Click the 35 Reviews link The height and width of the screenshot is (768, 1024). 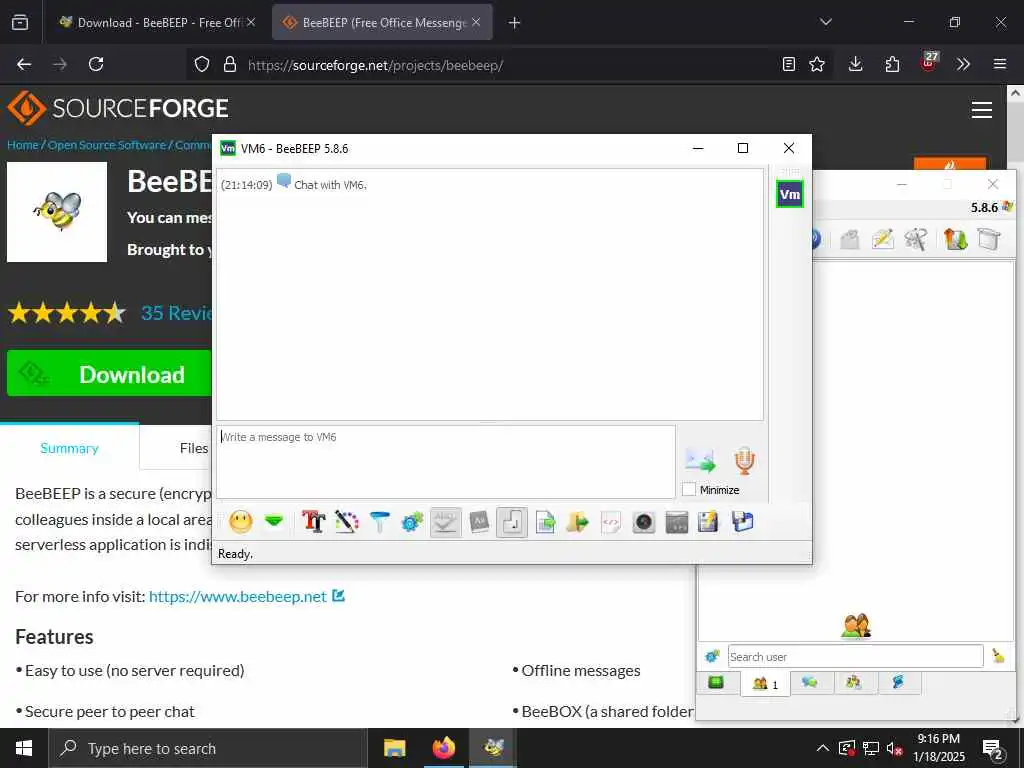(176, 313)
